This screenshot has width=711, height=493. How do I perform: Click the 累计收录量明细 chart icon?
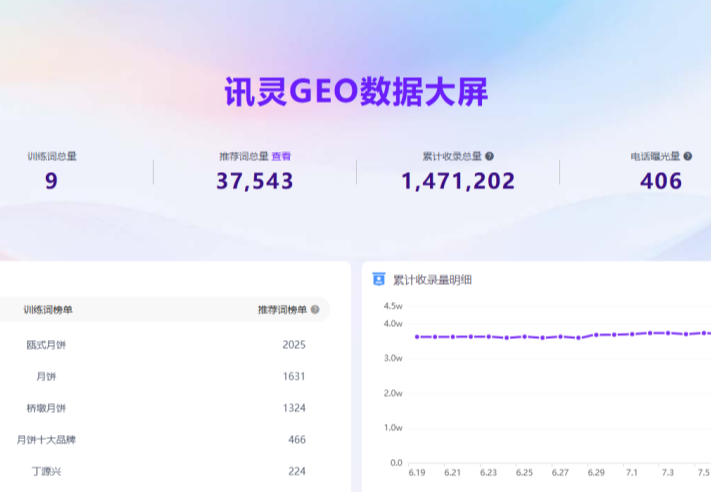point(379,279)
